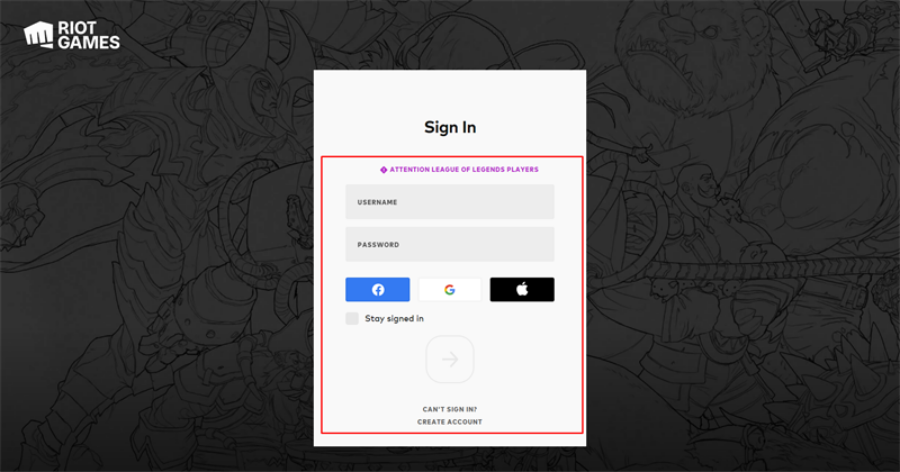Submit login with the arrow button

[450, 359]
